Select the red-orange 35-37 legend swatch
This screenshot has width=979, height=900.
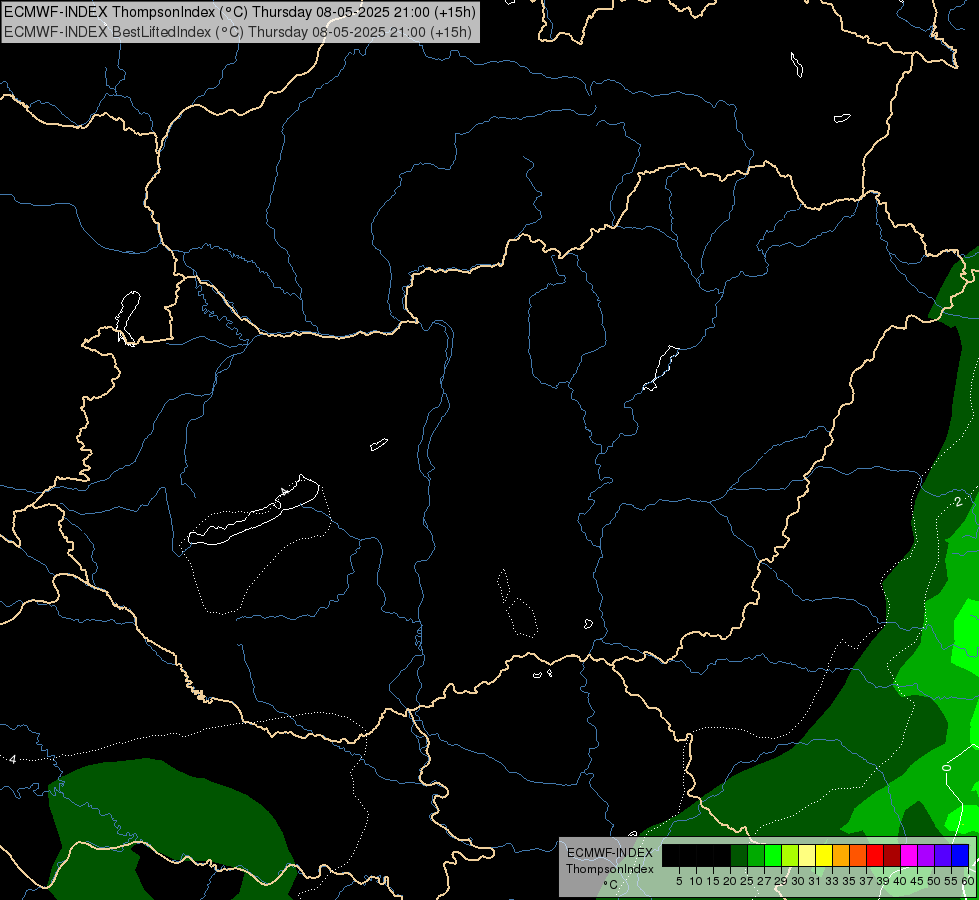tap(858, 855)
